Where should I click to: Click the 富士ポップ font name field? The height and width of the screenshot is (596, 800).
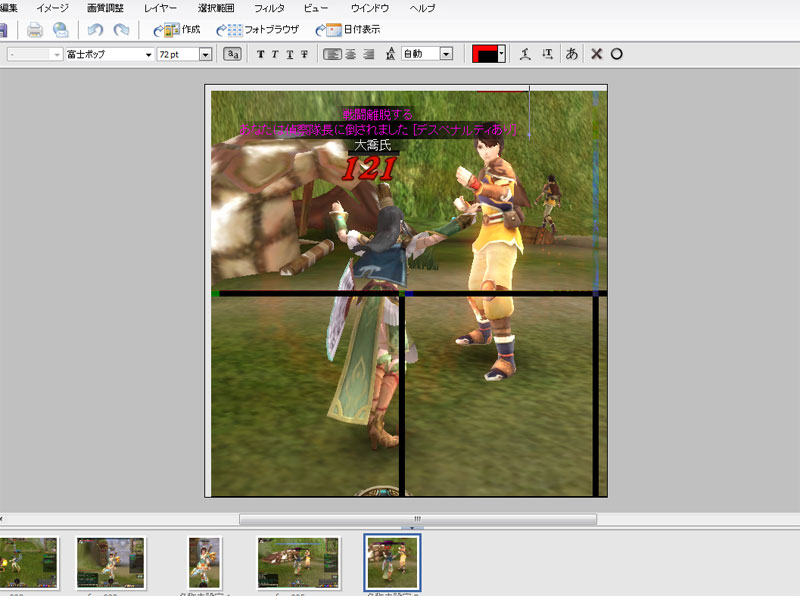[104, 55]
